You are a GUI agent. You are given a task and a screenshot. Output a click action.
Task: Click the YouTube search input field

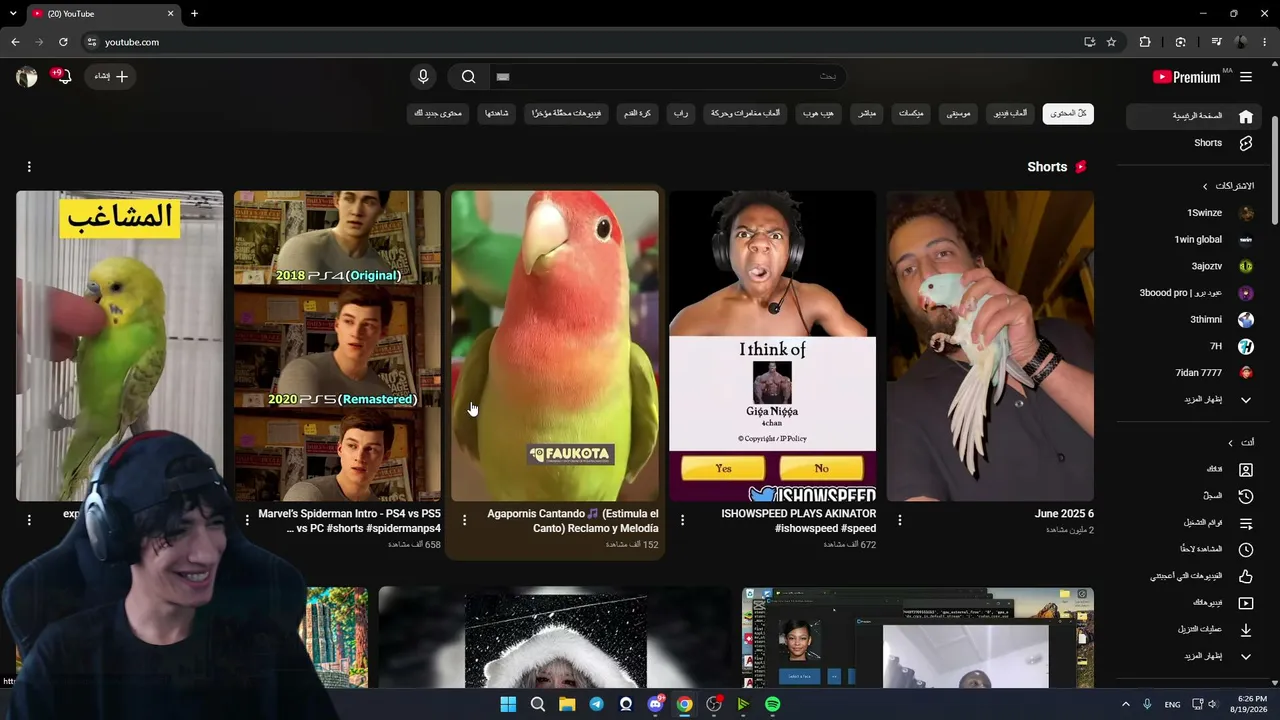(667, 77)
